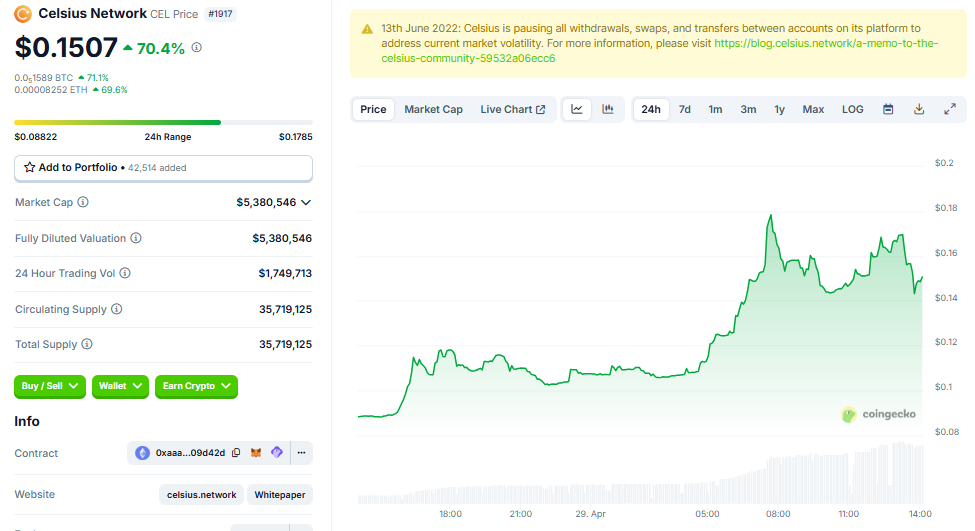975x531 pixels.
Task: Open the Live Chart tab
Action: point(512,109)
